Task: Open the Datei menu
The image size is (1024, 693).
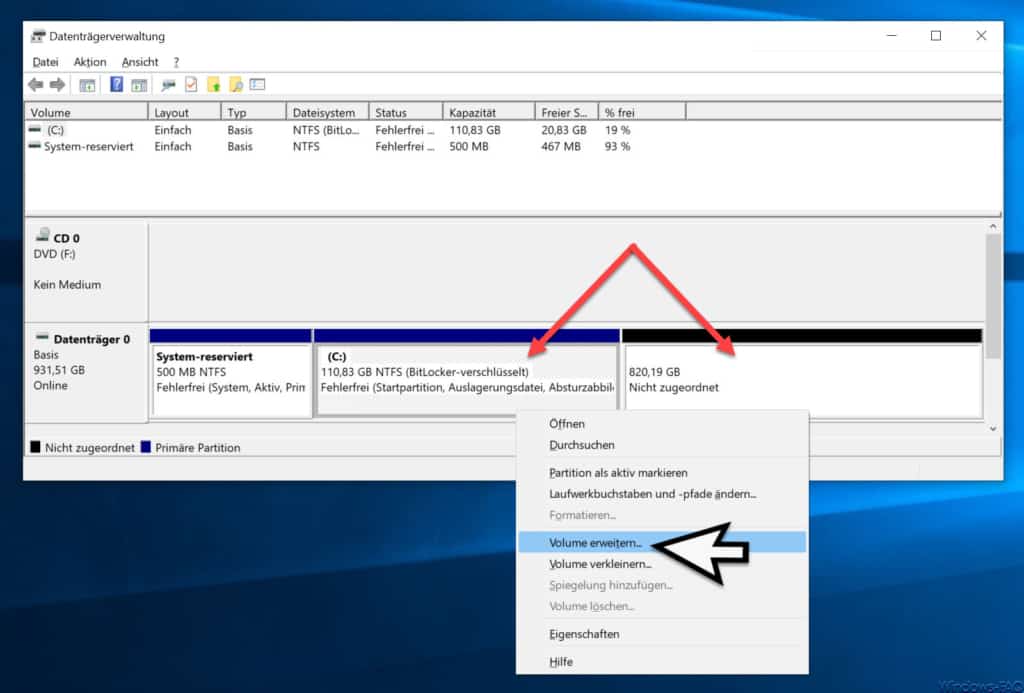Action: [x=45, y=62]
